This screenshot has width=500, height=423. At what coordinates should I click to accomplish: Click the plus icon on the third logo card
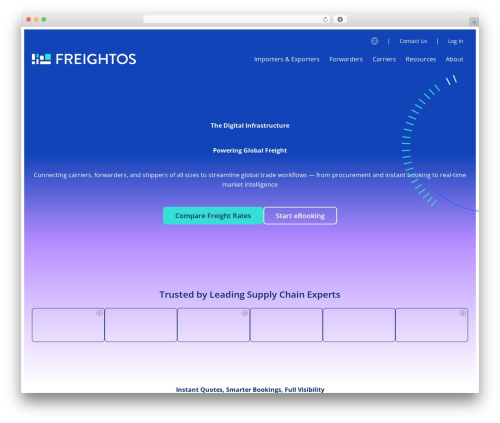[245, 313]
